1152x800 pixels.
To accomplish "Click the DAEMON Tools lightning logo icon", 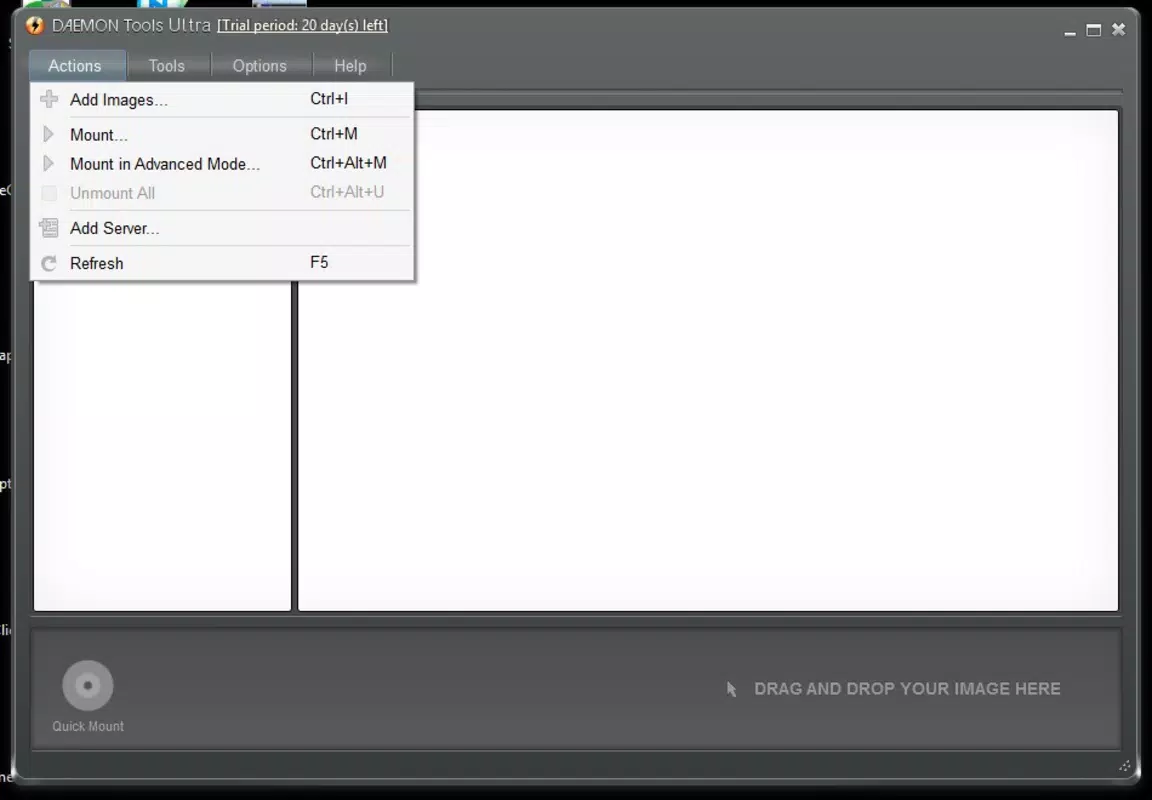I will click(x=35, y=26).
